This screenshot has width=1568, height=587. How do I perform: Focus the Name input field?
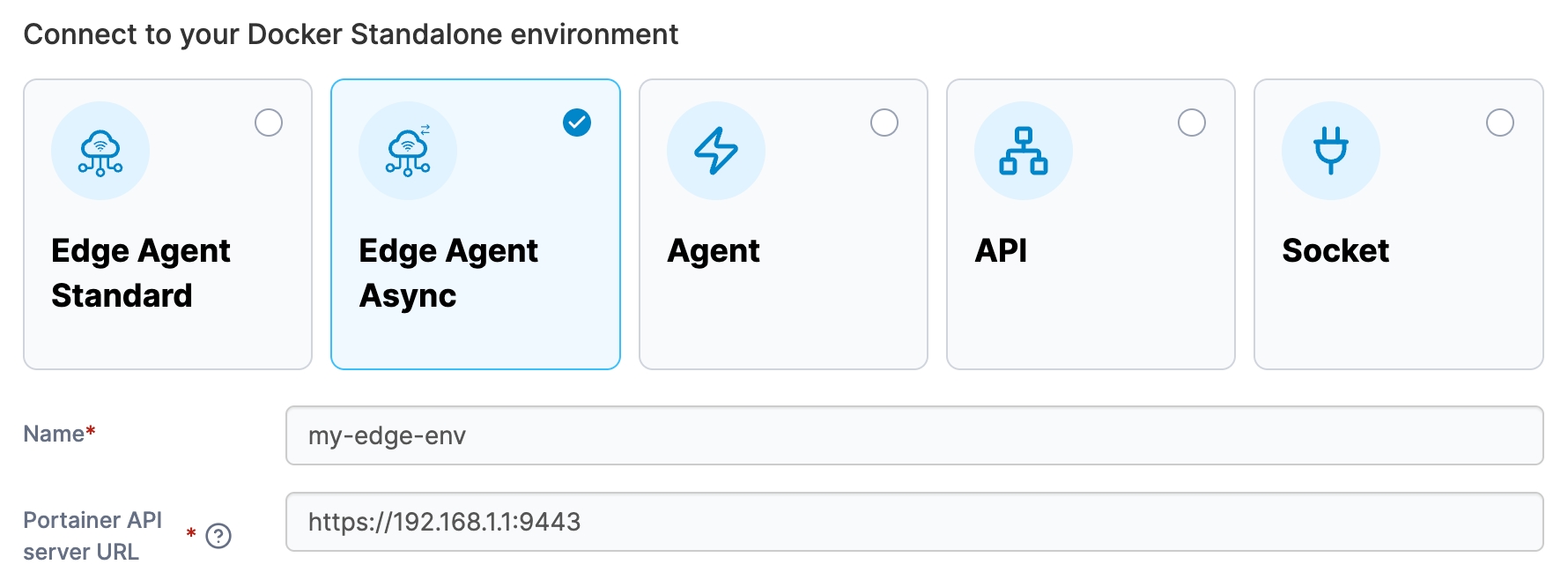click(913, 435)
